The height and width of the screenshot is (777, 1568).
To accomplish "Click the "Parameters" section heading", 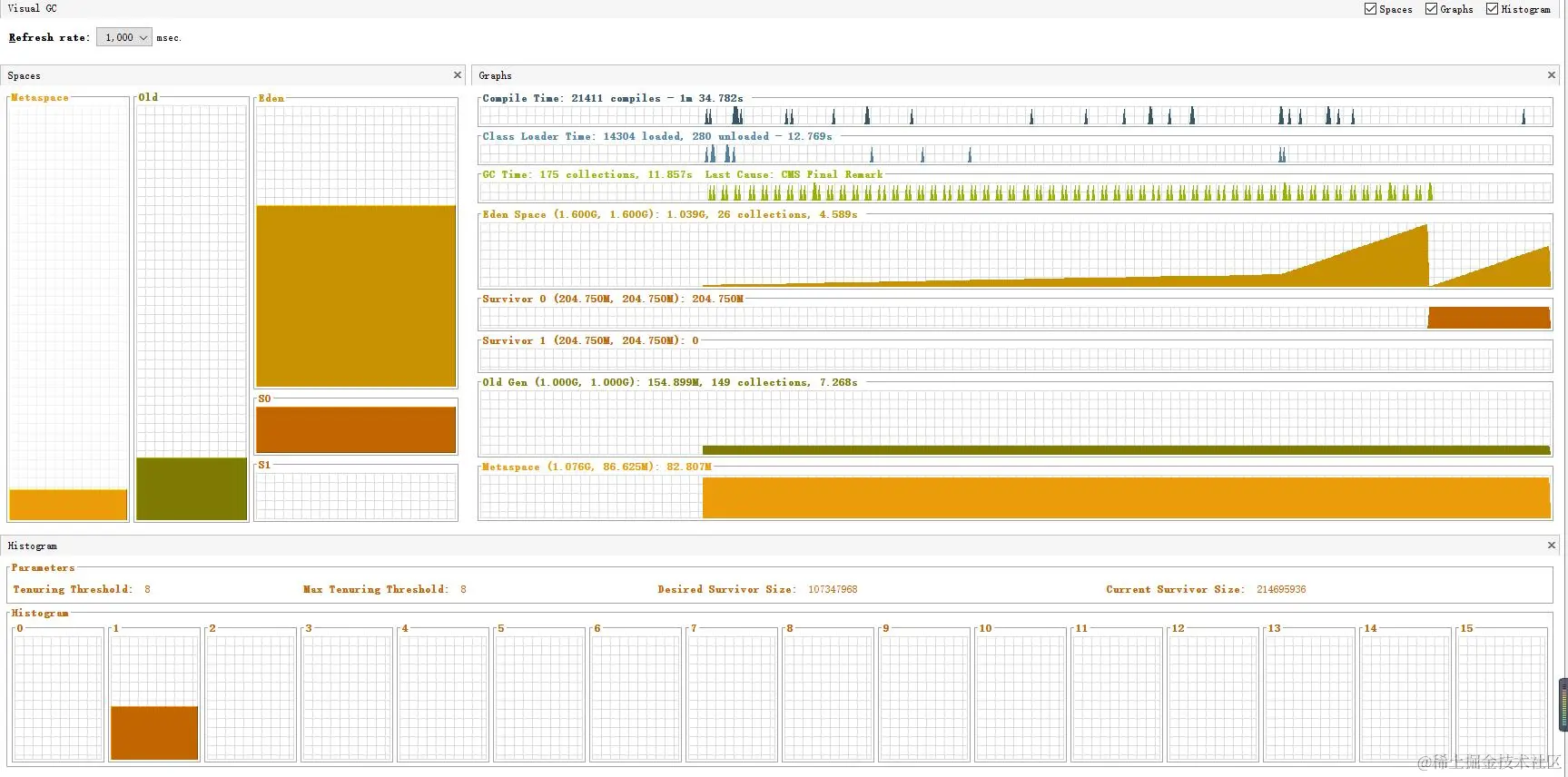I will (43, 567).
